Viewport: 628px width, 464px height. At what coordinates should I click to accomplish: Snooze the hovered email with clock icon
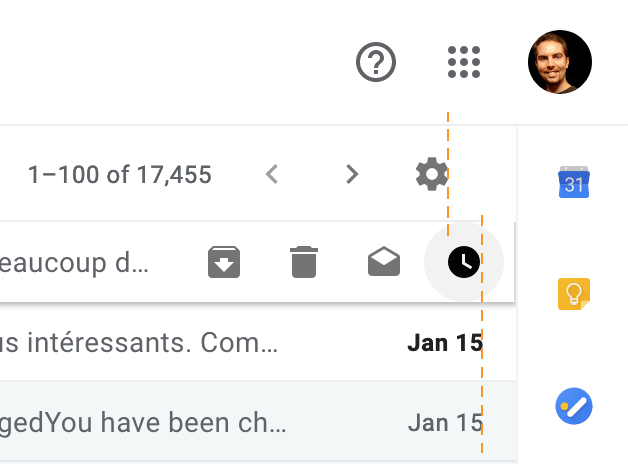(464, 262)
